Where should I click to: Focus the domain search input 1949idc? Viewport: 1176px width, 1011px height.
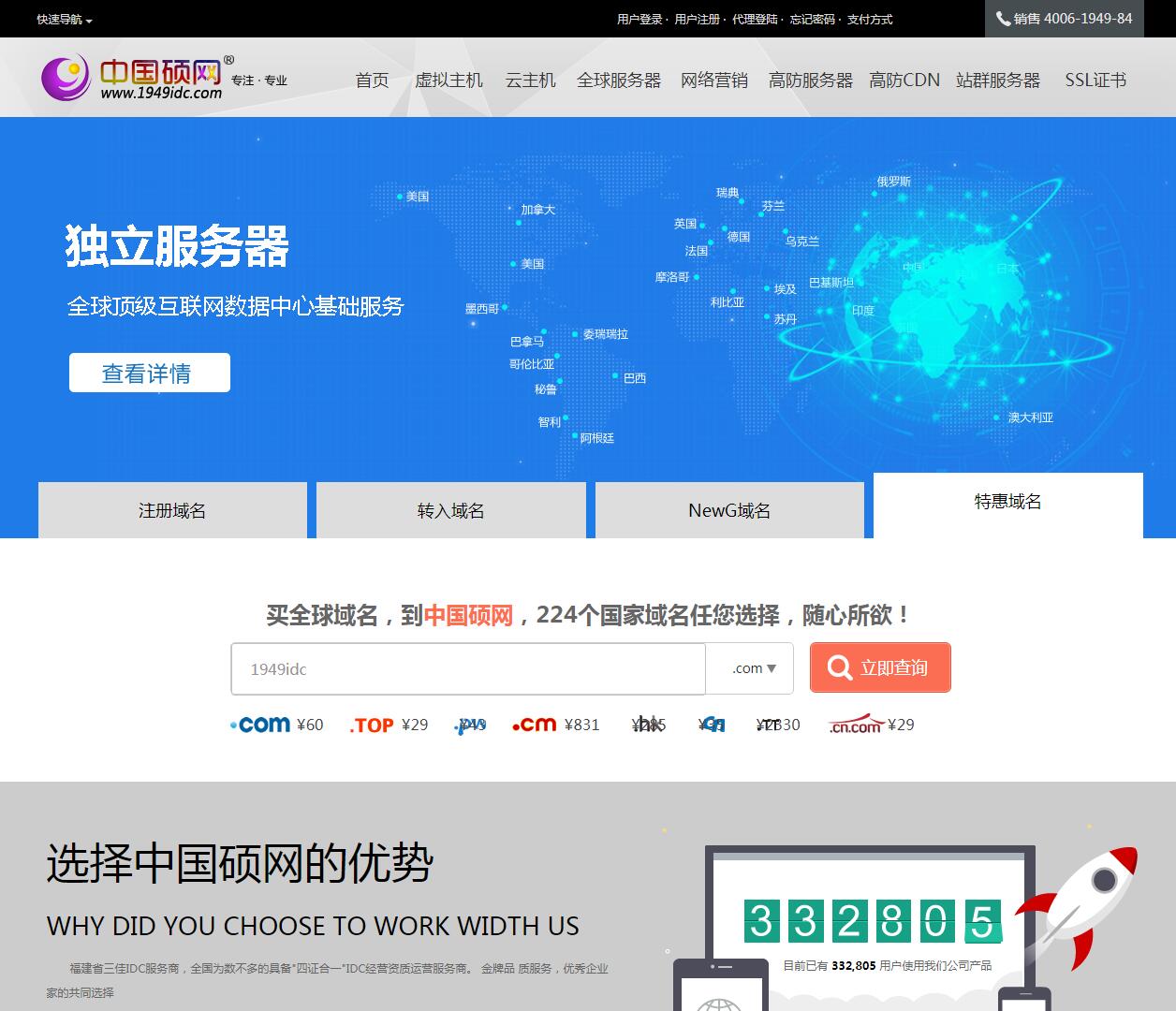(468, 668)
